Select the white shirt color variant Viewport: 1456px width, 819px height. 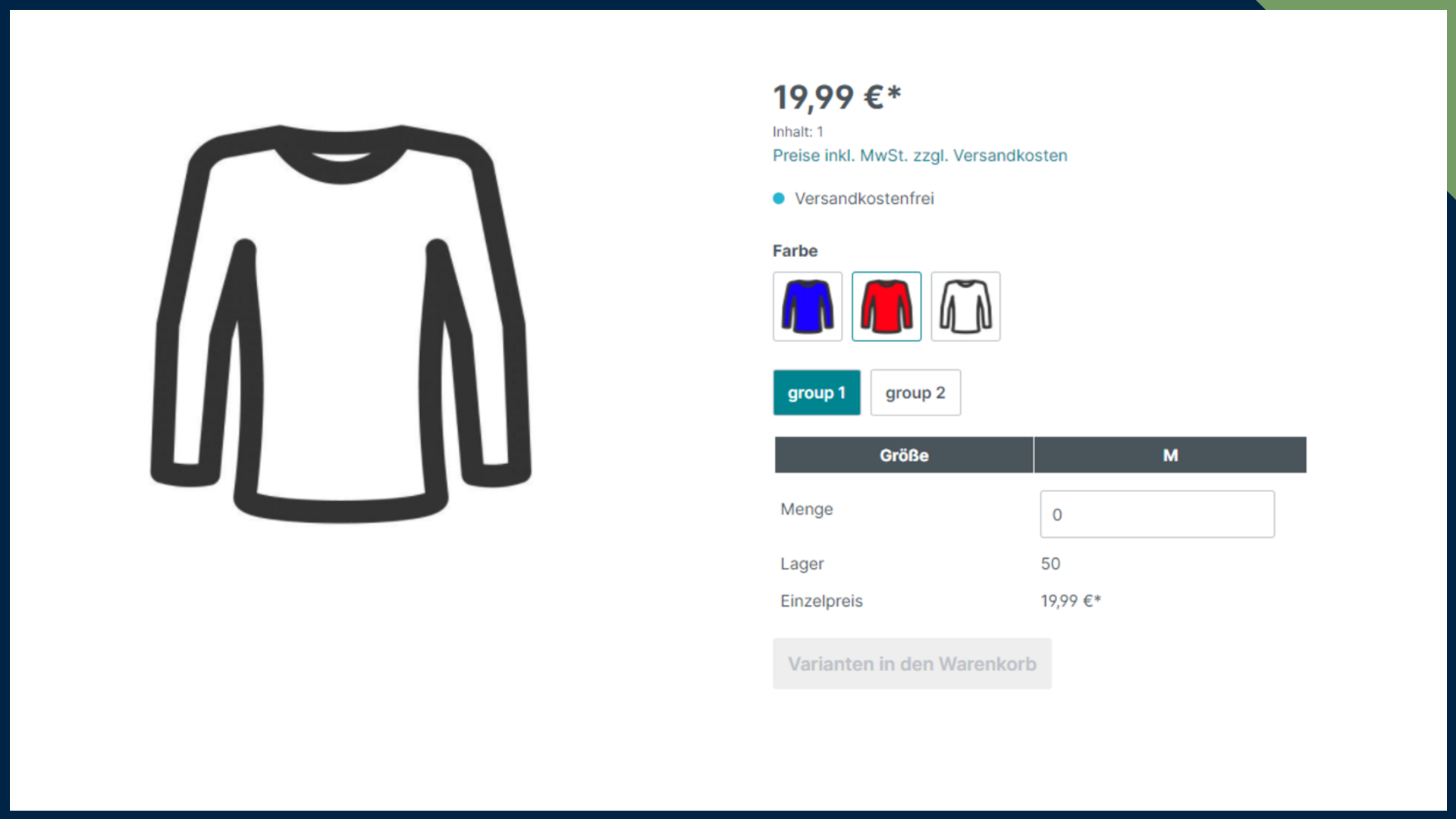coord(965,306)
